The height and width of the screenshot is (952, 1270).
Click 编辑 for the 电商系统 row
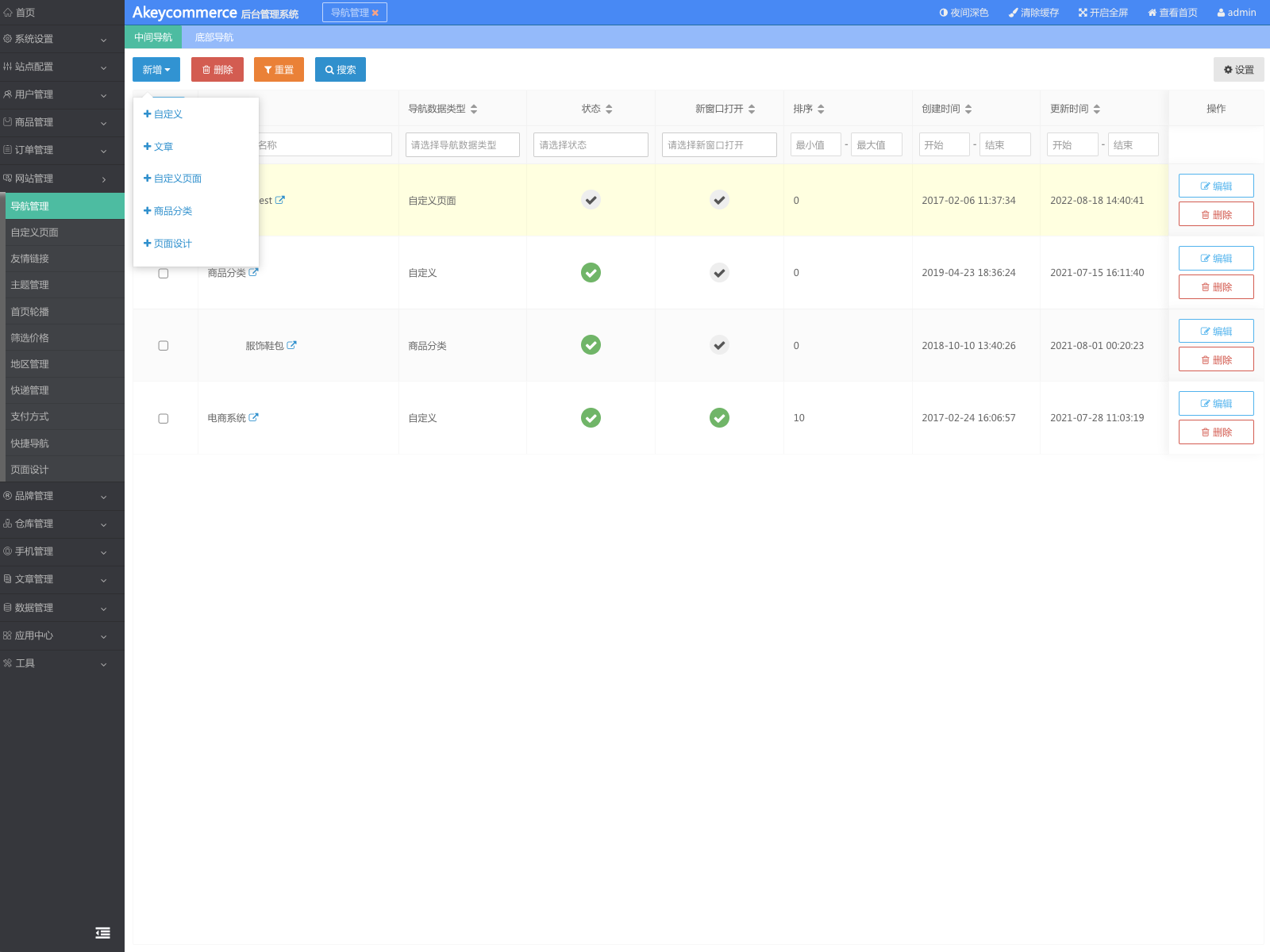1216,404
